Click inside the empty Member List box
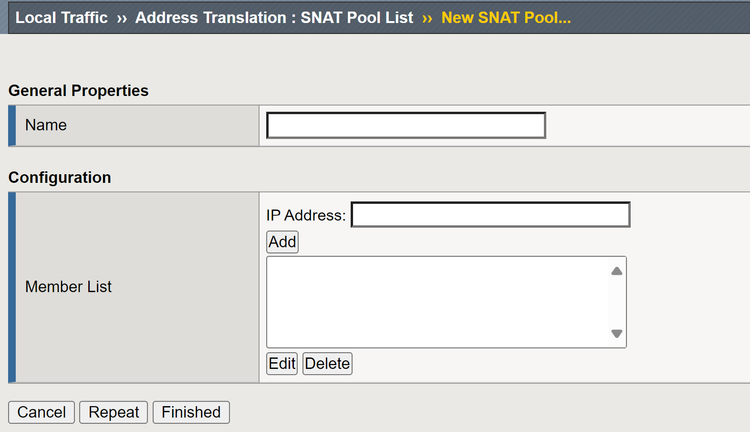Screen dimensions: 750x432 point(436,302)
